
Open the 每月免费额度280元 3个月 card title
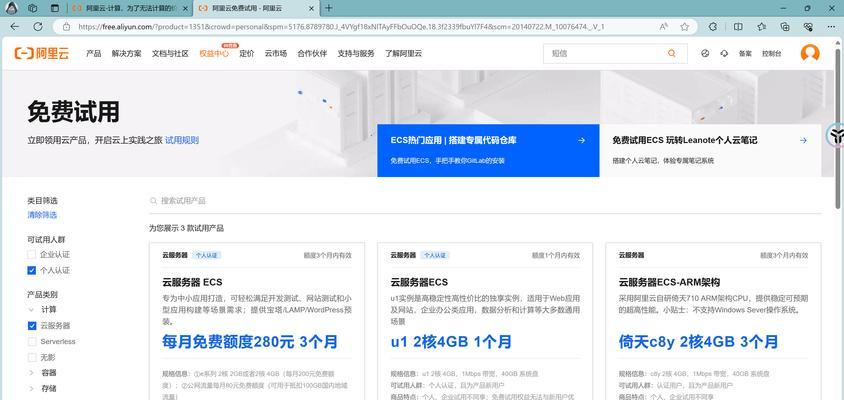point(250,341)
